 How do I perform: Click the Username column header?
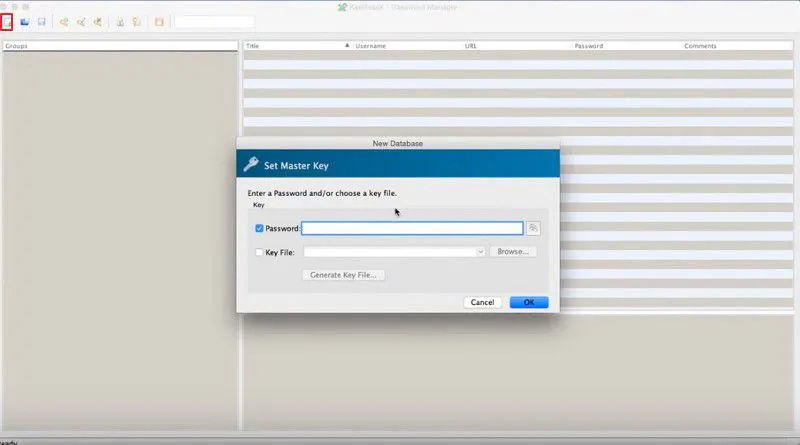[408, 46]
